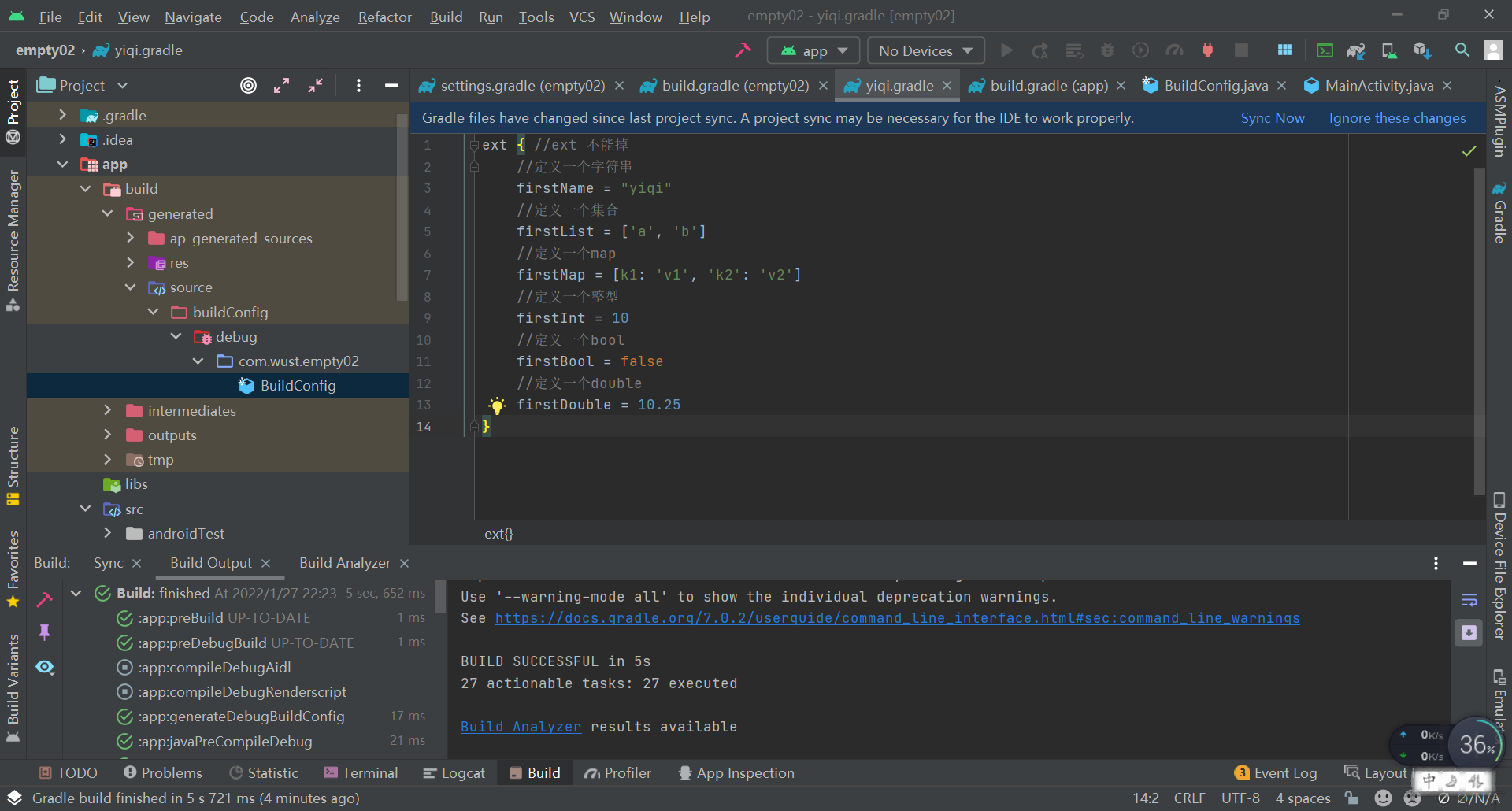Pin the Build Output panel
This screenshot has width=1512, height=811.
[x=45, y=632]
